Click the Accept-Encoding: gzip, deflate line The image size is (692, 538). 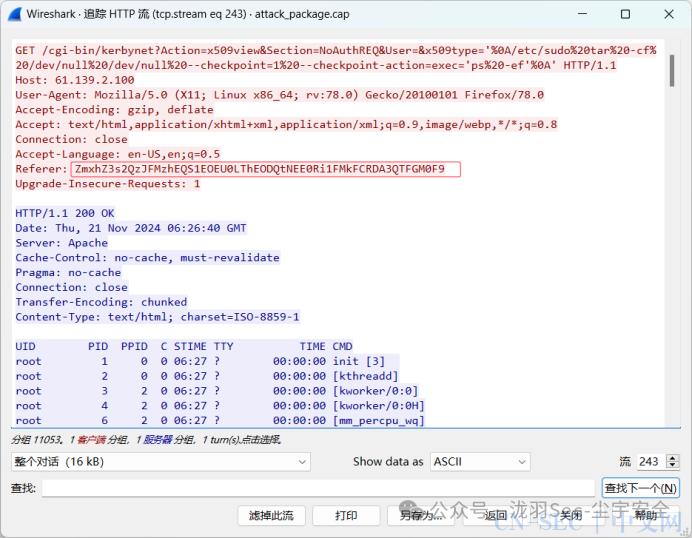(x=114, y=109)
